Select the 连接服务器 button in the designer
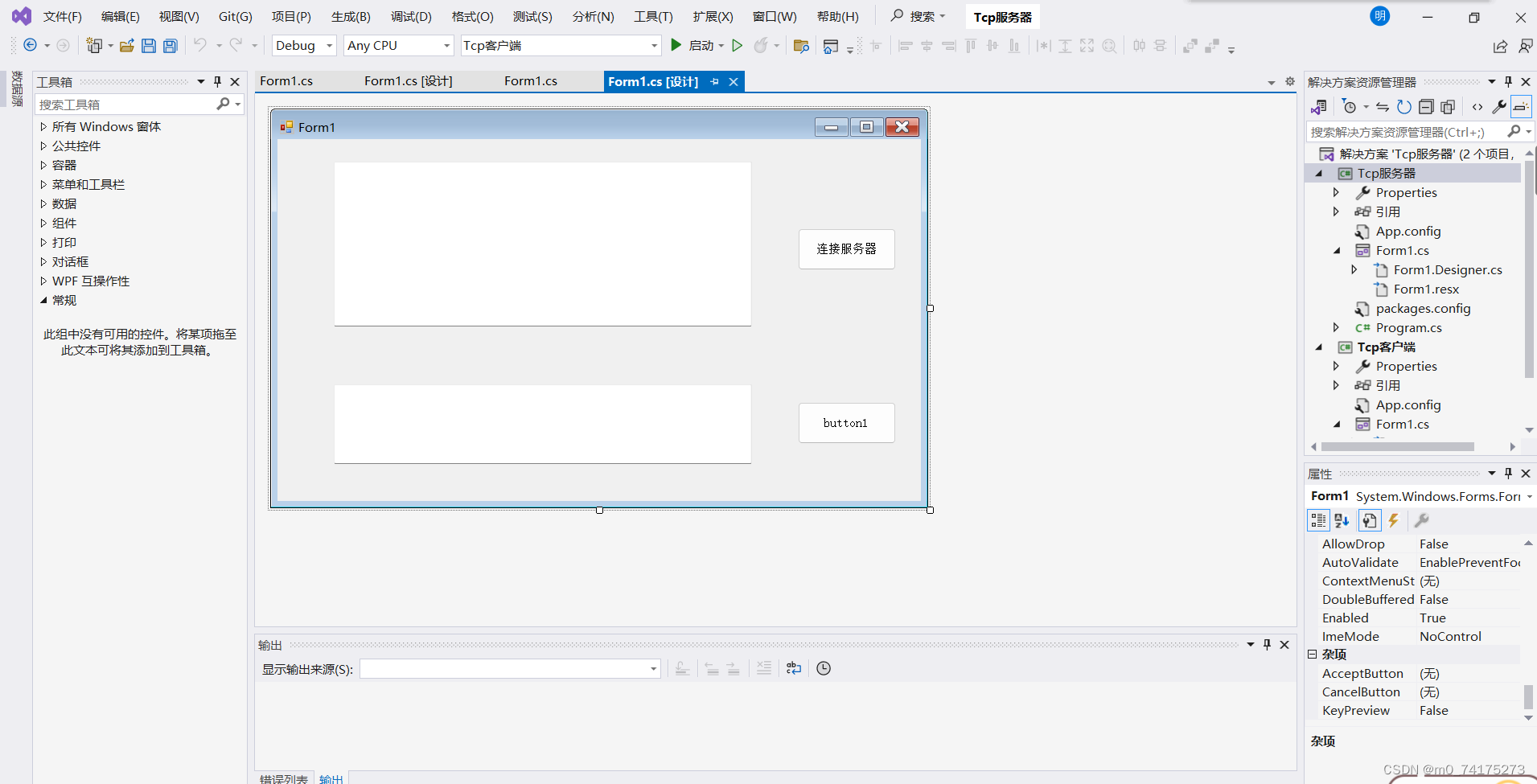Image resolution: width=1537 pixels, height=784 pixels. (846, 248)
